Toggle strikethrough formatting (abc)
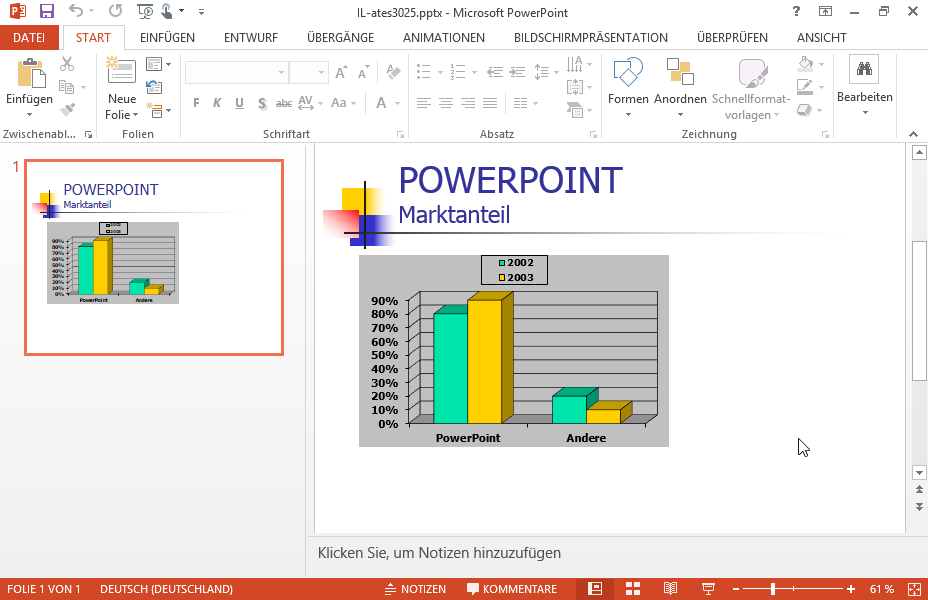This screenshot has width=928, height=600. tap(284, 103)
